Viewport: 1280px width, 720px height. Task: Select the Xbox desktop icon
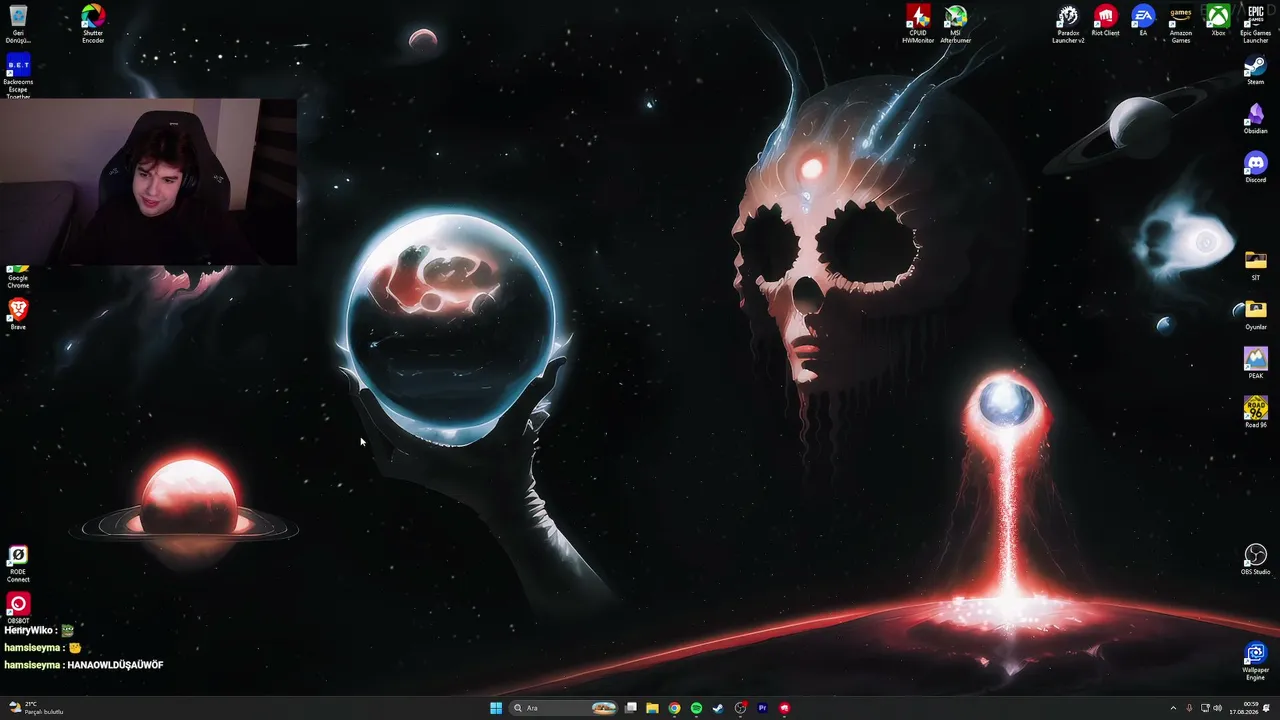1218,20
